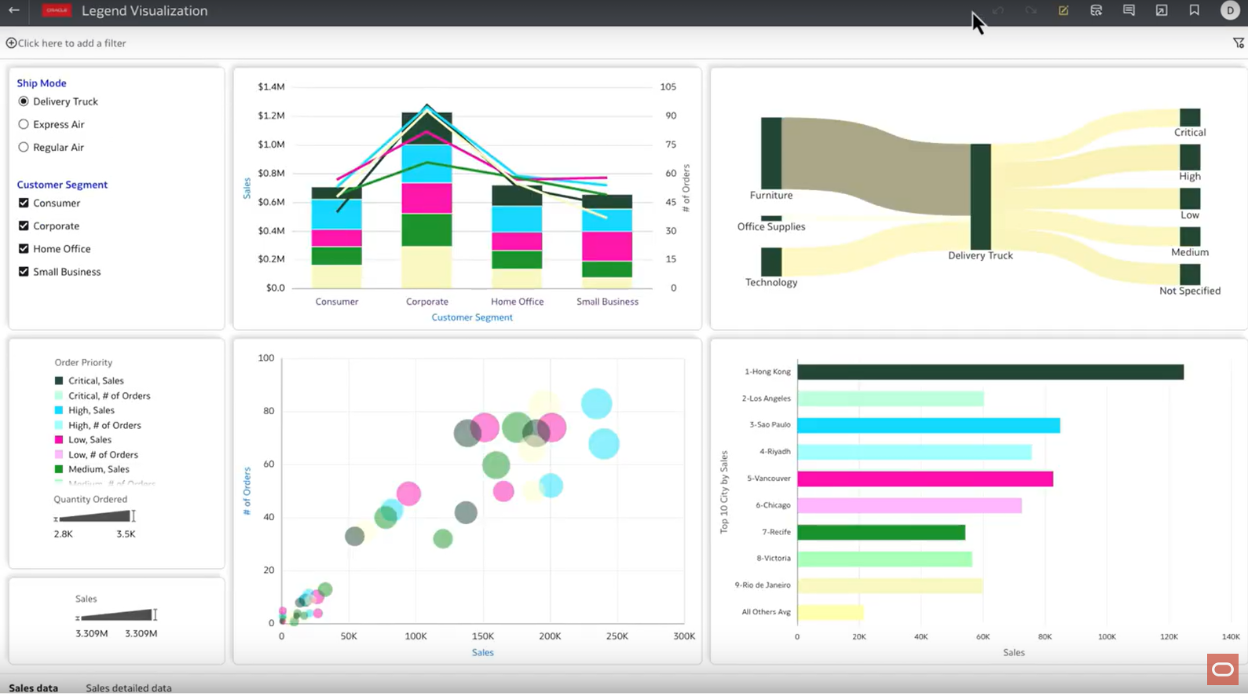Select the Express Air shipping option

click(x=23, y=124)
